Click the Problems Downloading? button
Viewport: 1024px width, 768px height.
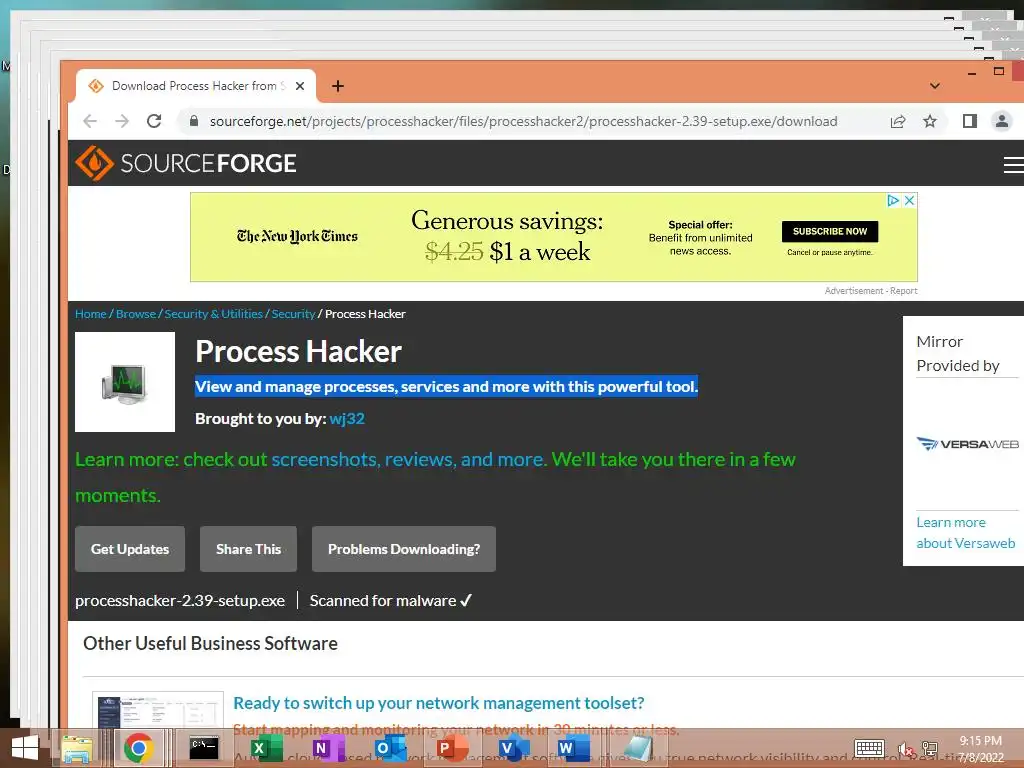point(404,549)
